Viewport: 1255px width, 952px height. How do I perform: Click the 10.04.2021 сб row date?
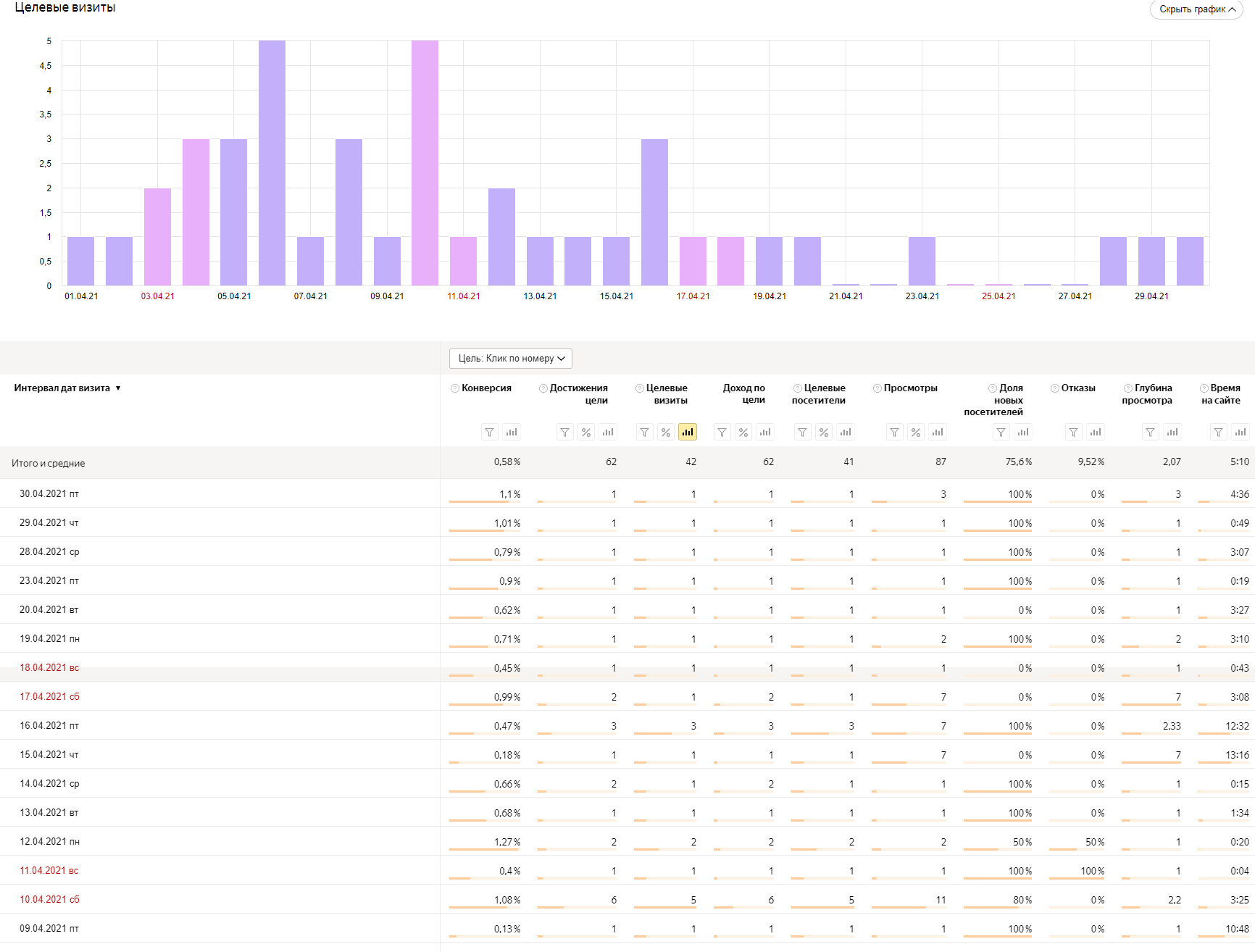coord(49,899)
